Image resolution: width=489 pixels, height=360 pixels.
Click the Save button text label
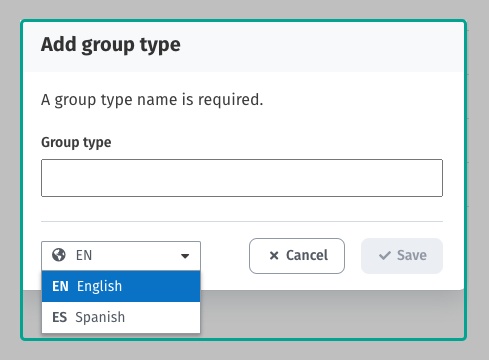(412, 255)
